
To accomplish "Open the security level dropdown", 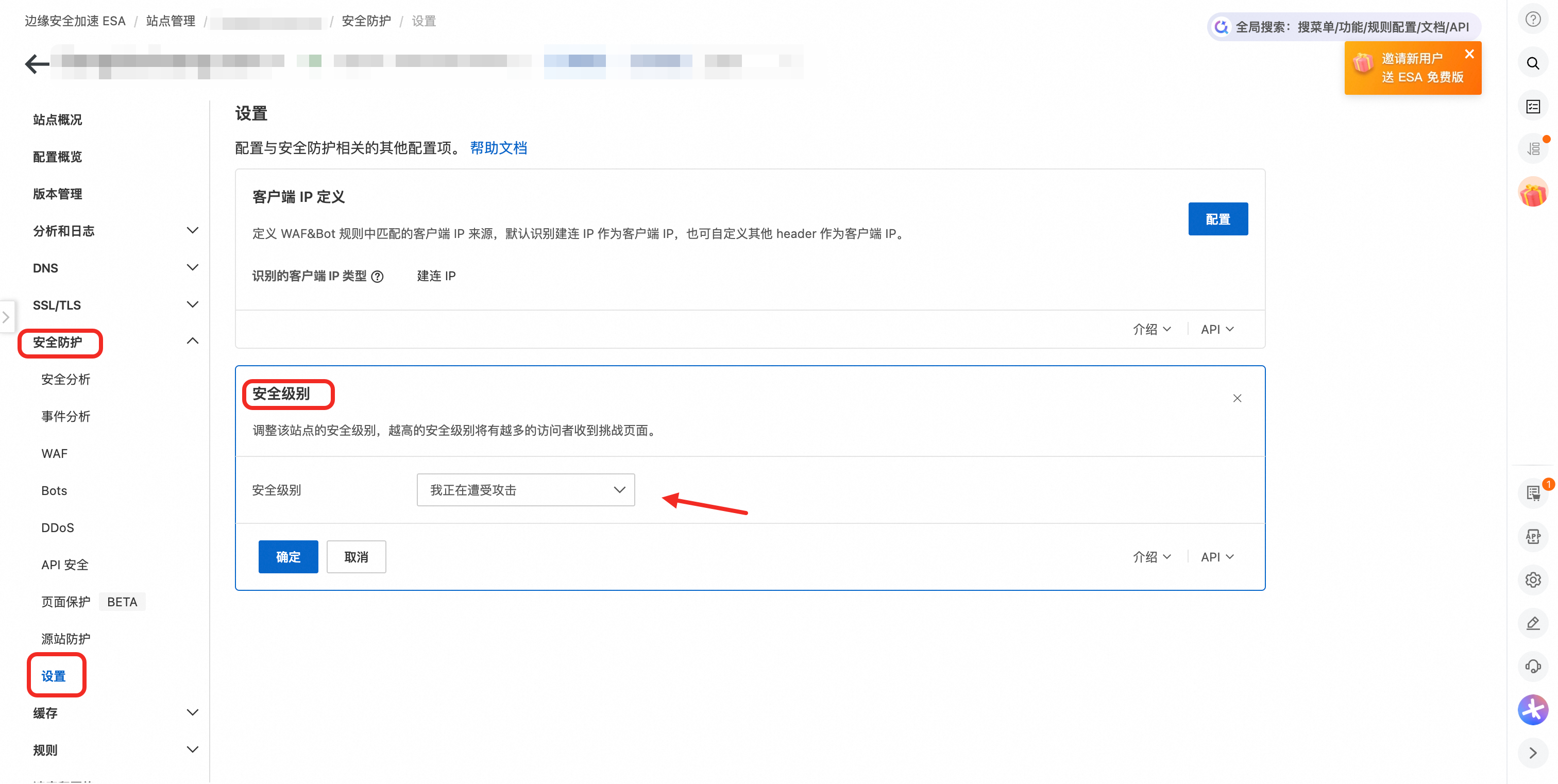I will pyautogui.click(x=525, y=490).
